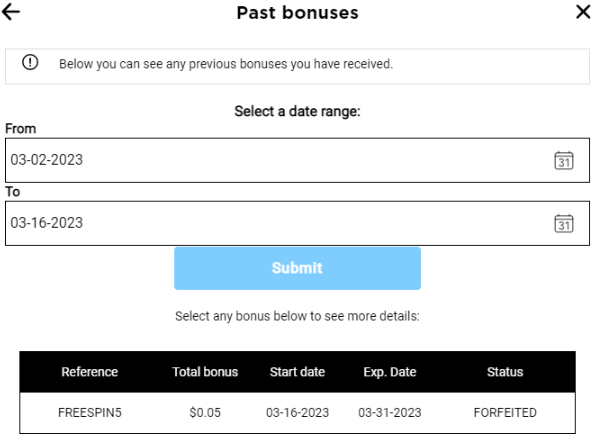Click the To date field 03-16-2023
This screenshot has width=591, height=442.
coord(297,223)
